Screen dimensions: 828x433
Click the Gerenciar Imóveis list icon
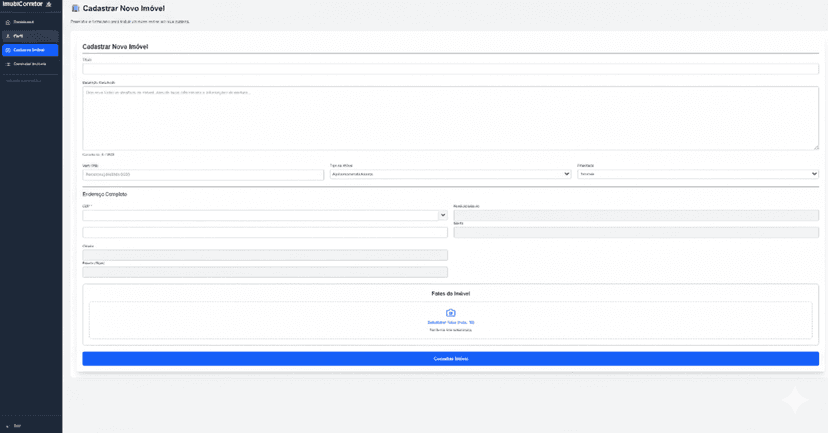tap(8, 64)
